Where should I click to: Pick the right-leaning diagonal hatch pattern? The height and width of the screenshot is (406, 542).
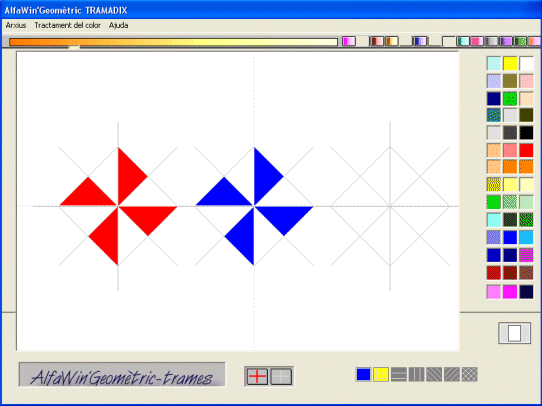(x=452, y=375)
